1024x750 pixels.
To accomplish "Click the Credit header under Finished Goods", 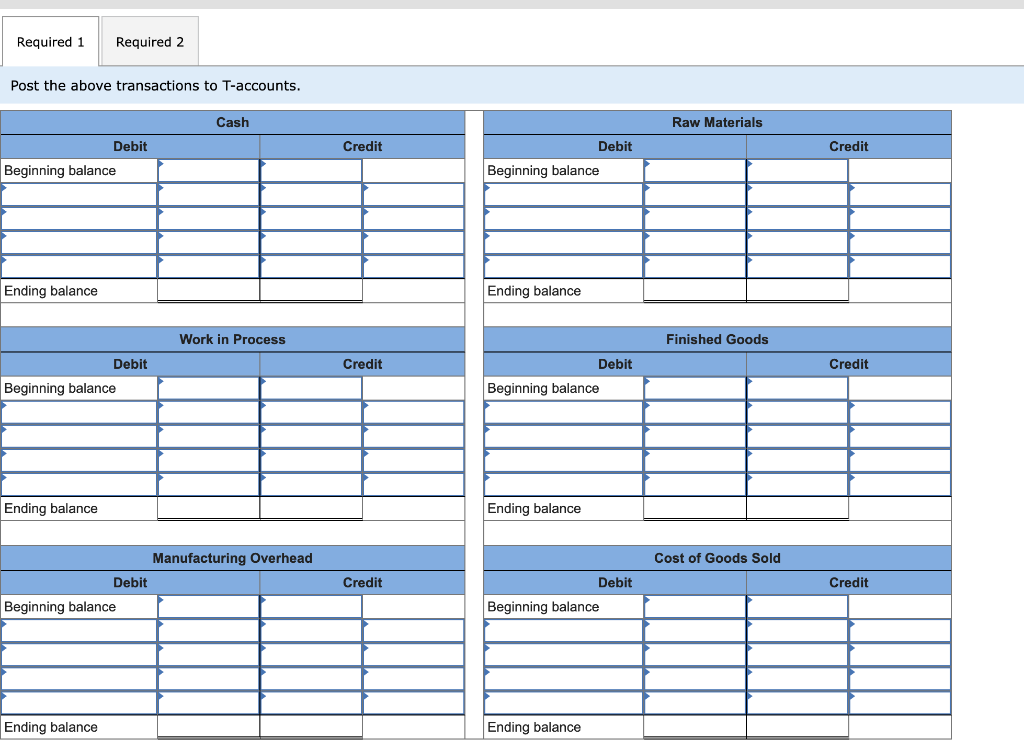I will click(849, 364).
